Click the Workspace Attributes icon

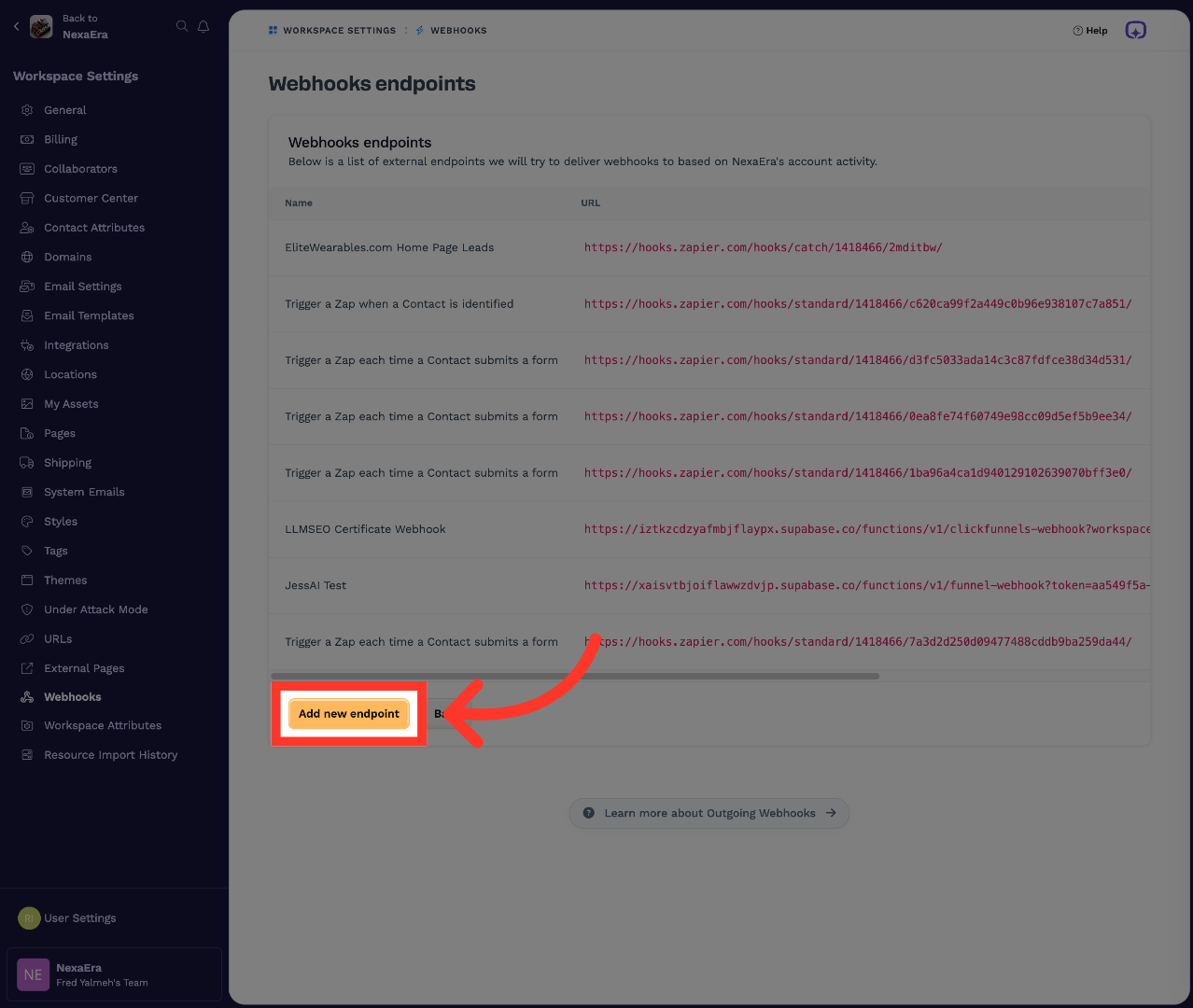point(27,725)
